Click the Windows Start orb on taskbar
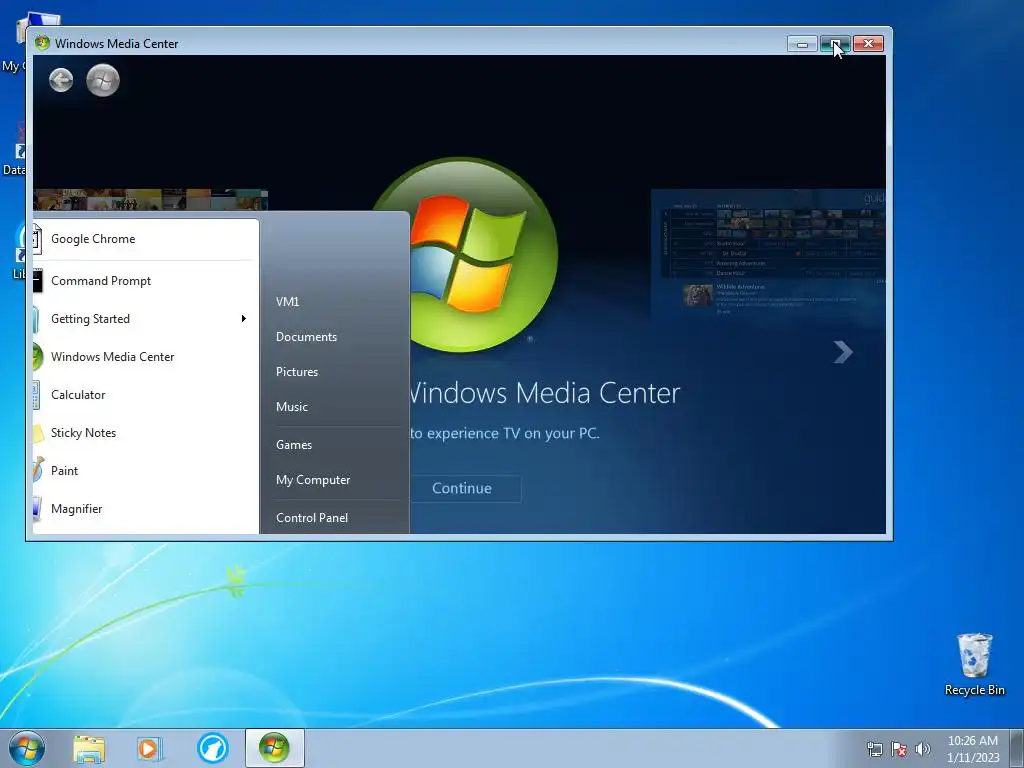The height and width of the screenshot is (768, 1024). (27, 748)
